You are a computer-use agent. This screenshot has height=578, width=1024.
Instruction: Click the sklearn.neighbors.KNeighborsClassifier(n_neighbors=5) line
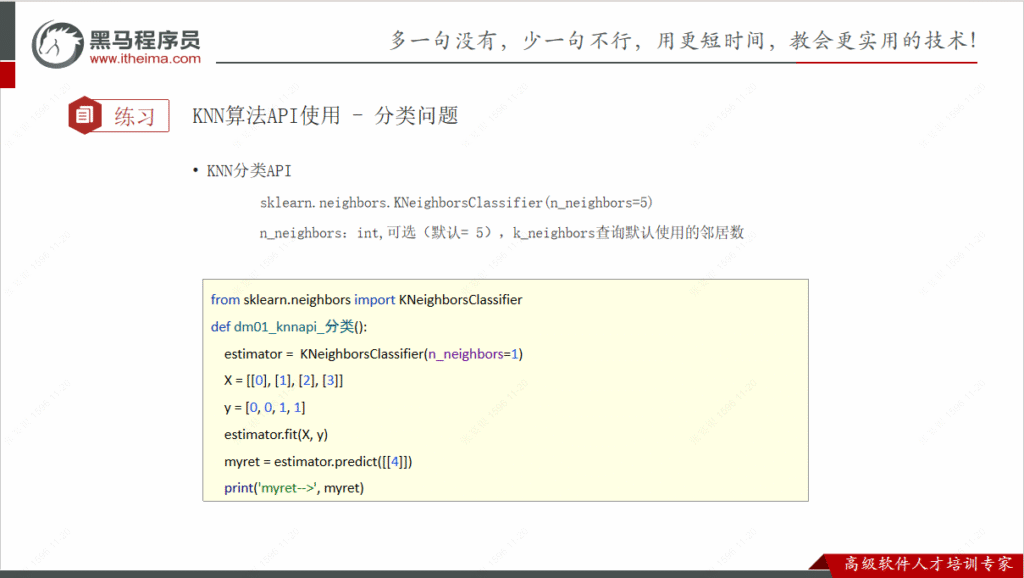pyautogui.click(x=455, y=202)
